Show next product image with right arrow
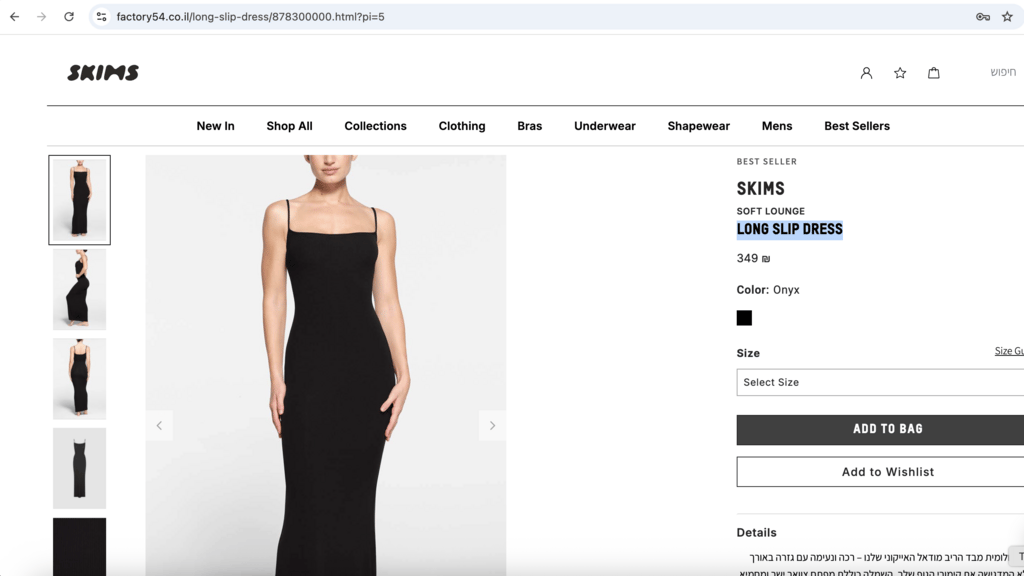The image size is (1024, 576). click(x=492, y=426)
